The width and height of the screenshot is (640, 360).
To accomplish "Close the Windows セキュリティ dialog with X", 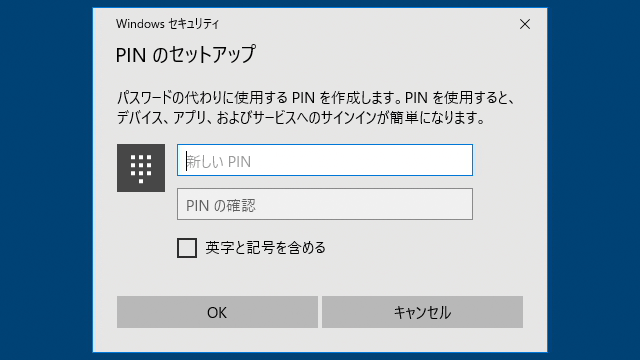I will (x=525, y=24).
